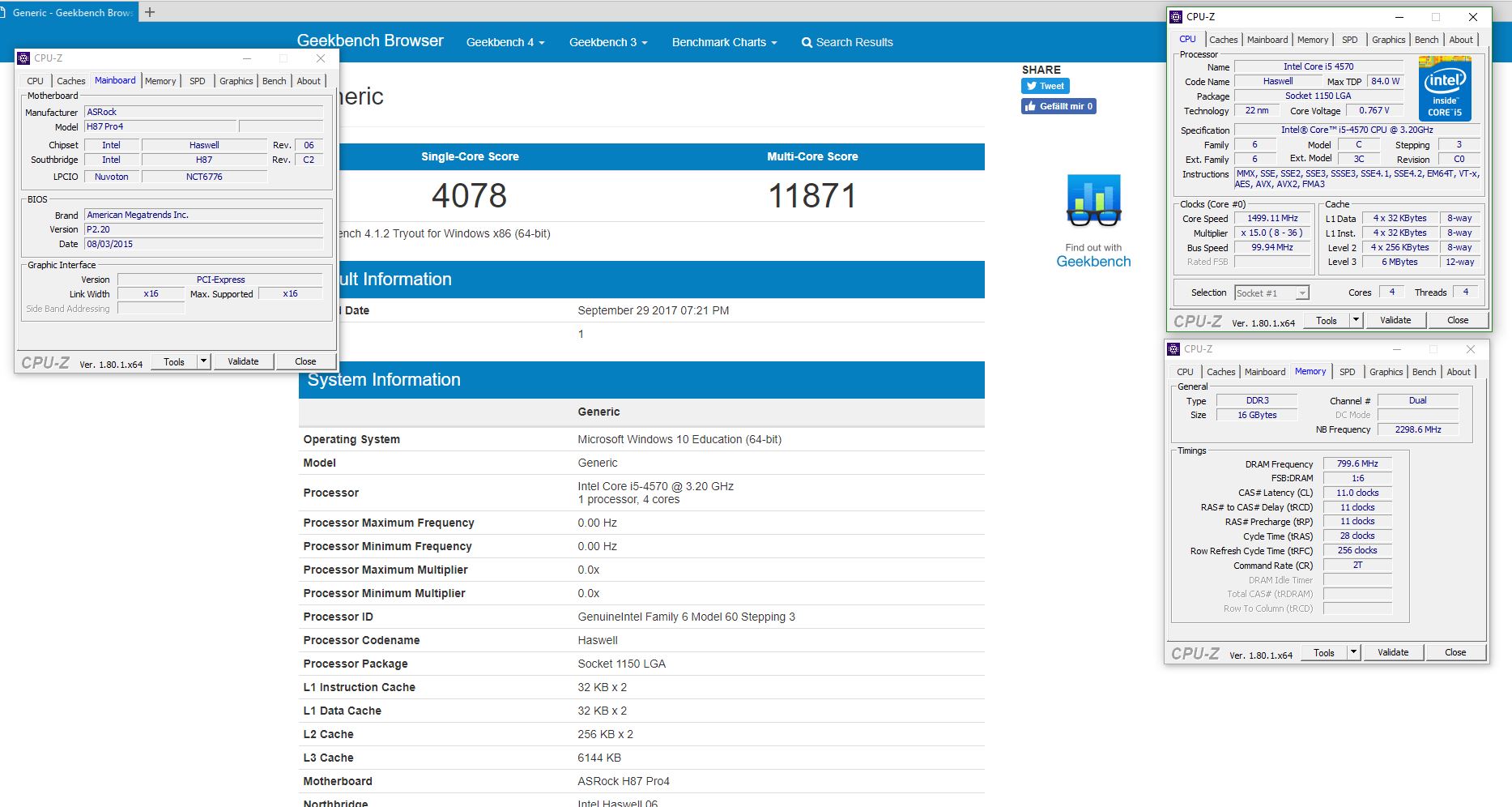Screen dimensions: 1512x807
Task: Select Memory tab in the CPU-Z CPU window
Action: coord(1313,40)
